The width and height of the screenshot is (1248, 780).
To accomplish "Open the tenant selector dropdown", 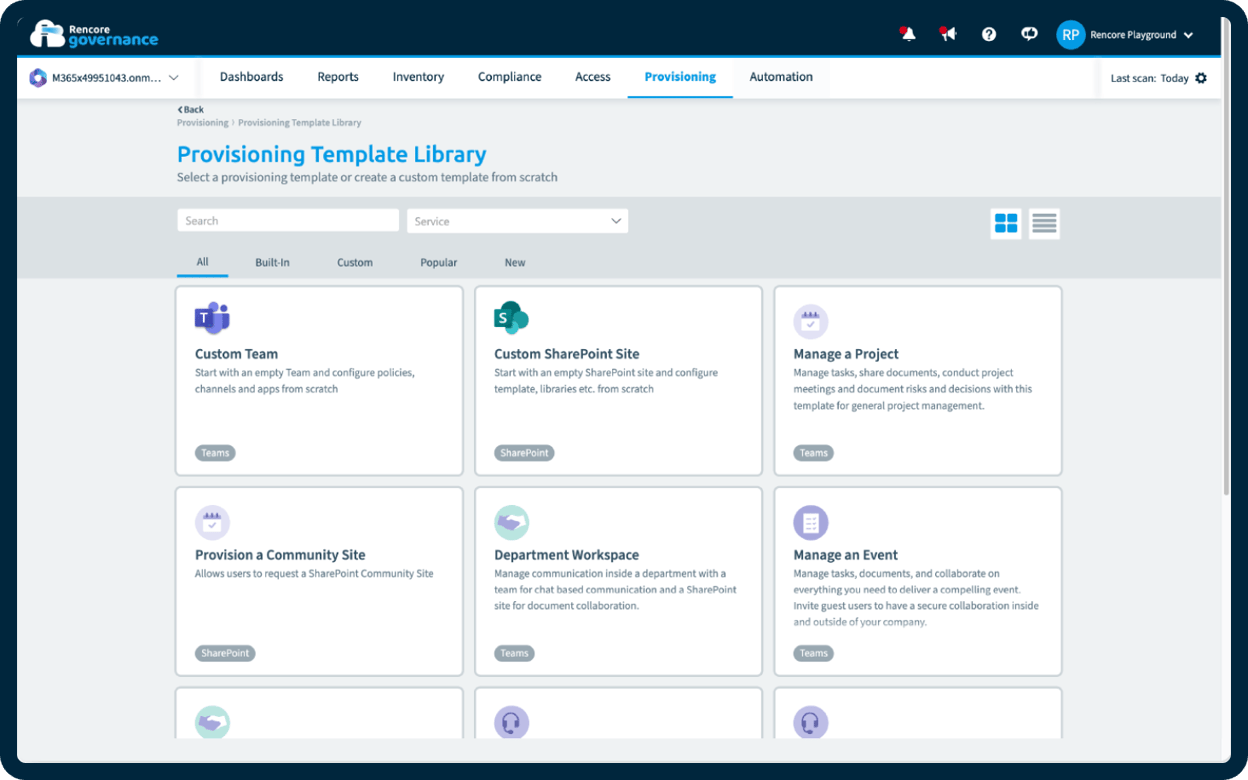I will (107, 77).
